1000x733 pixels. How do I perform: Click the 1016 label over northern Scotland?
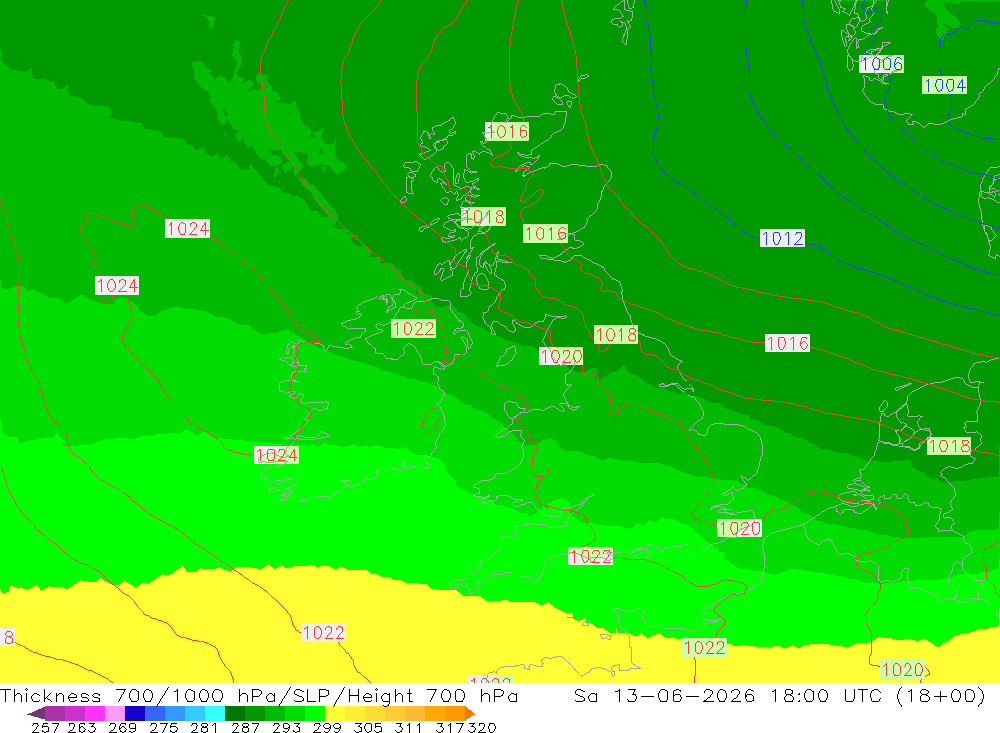(x=507, y=131)
